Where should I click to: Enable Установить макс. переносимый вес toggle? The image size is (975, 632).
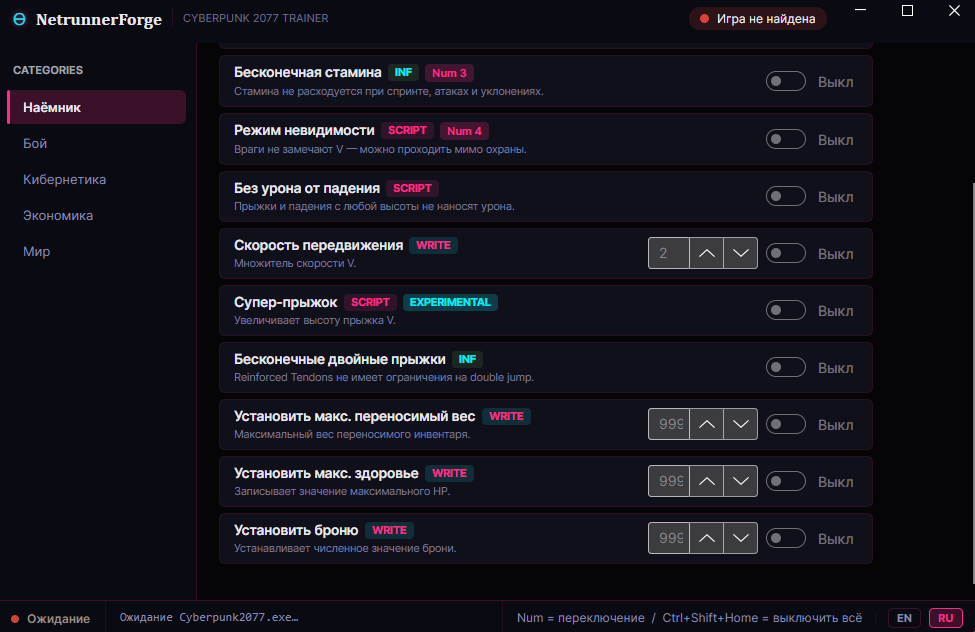[785, 424]
